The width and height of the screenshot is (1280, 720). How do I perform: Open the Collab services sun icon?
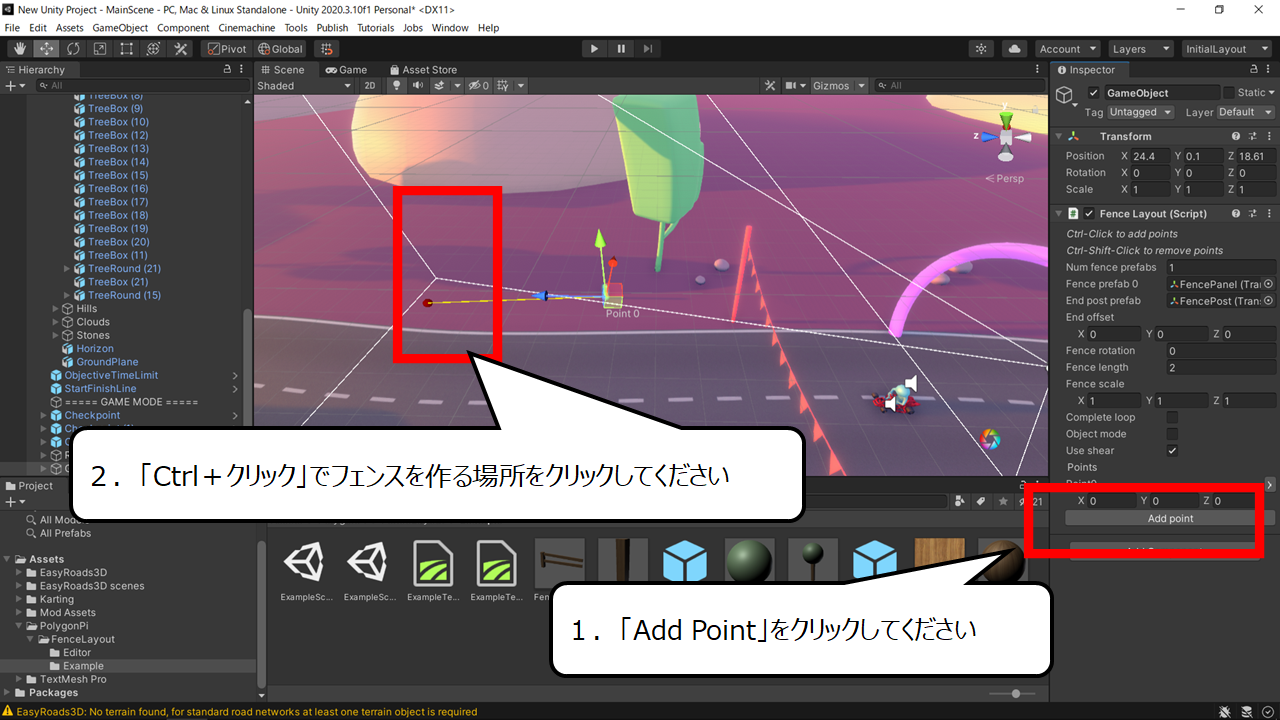(982, 49)
